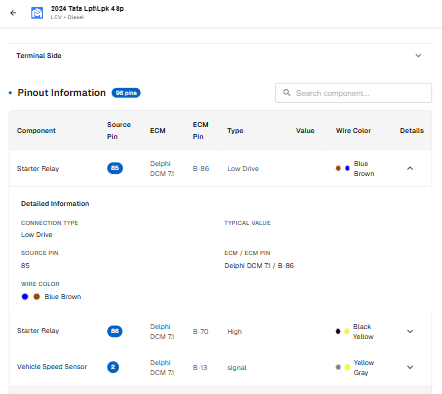This screenshot has width=442, height=394.
Task: Click High type in Starter Relay row
Action: 235,332
